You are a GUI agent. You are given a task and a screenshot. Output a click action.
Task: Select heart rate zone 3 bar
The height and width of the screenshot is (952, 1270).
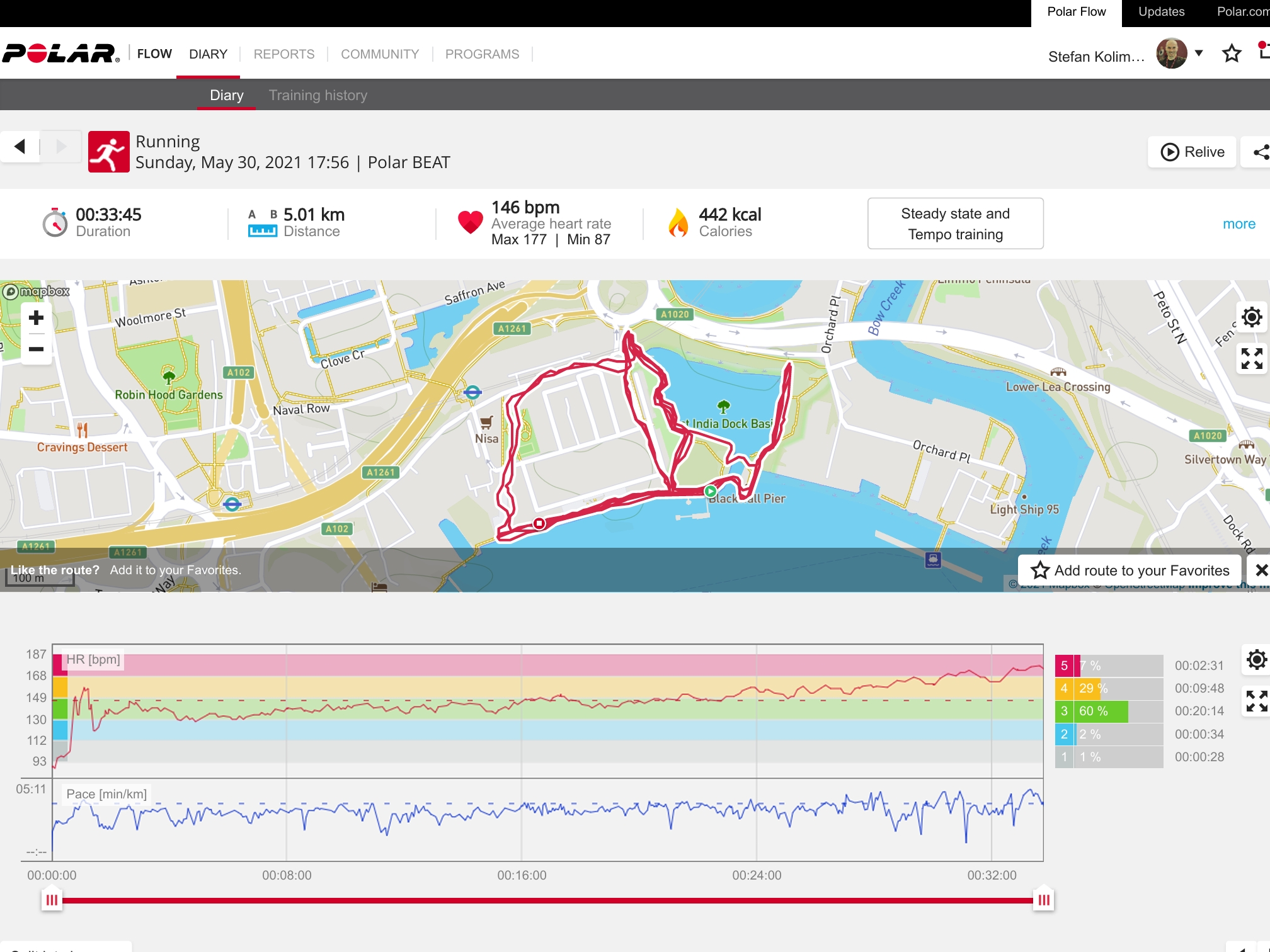(x=1109, y=711)
